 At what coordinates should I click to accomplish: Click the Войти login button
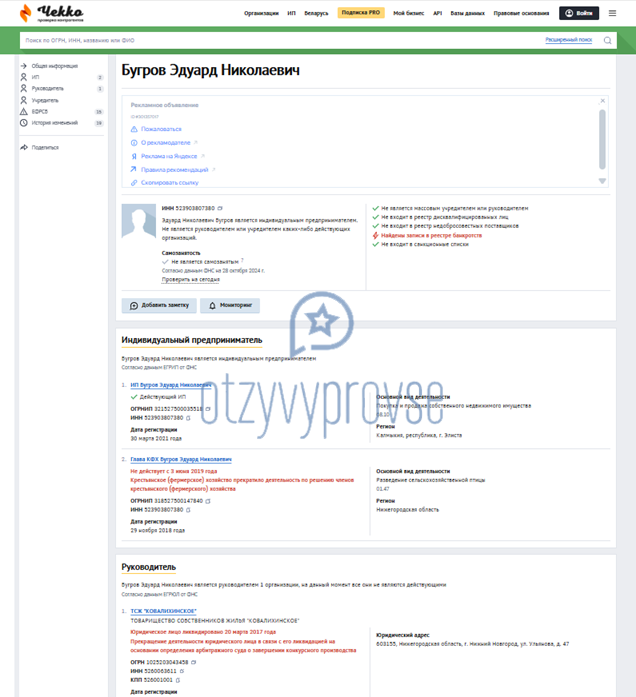coord(579,13)
